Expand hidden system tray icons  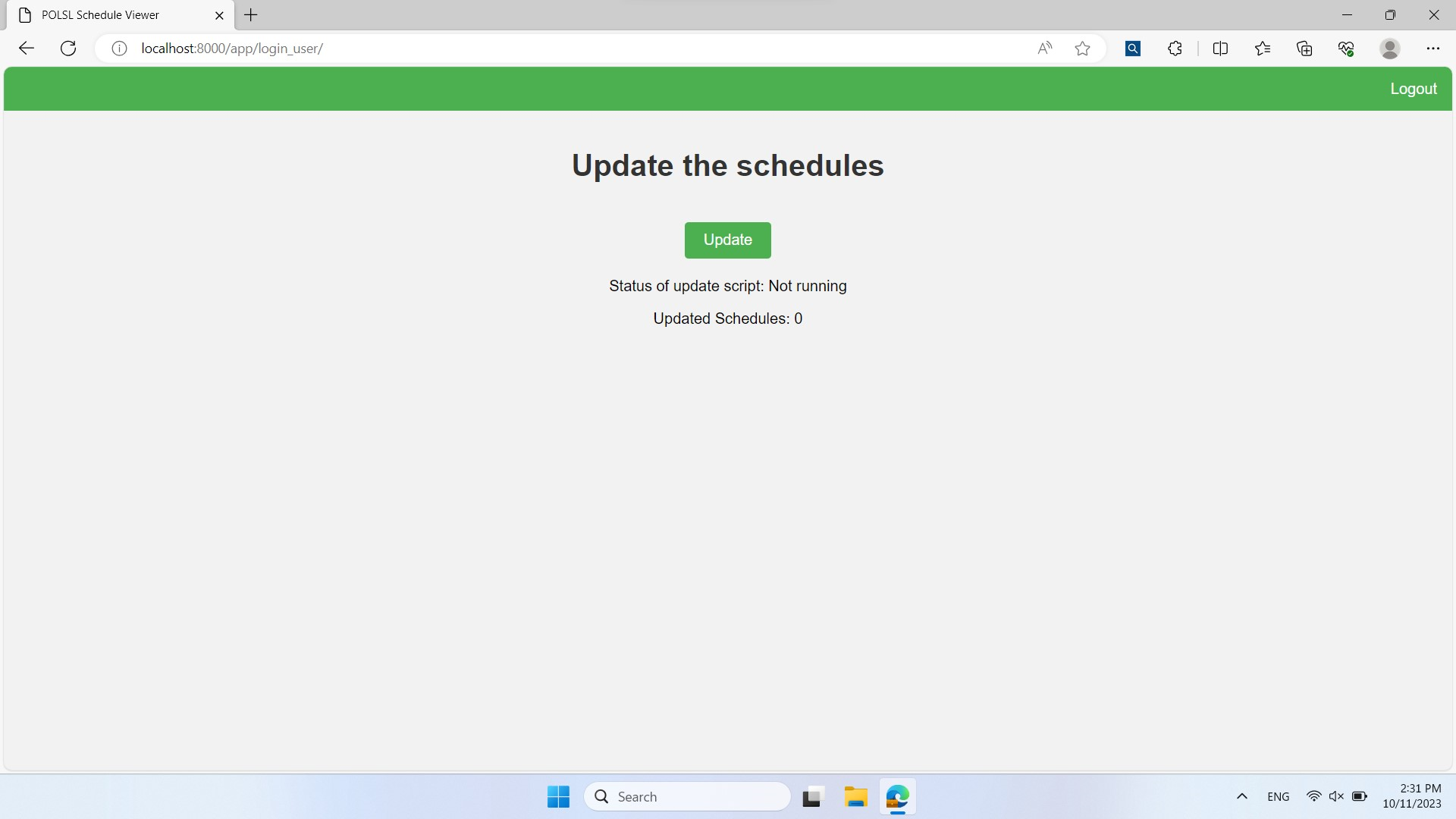pyautogui.click(x=1241, y=796)
